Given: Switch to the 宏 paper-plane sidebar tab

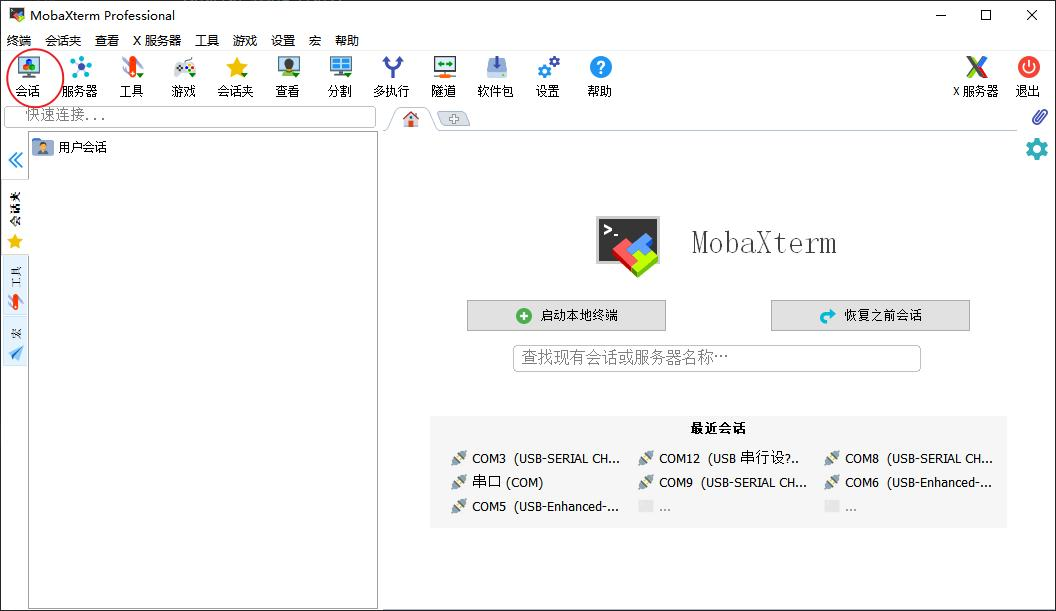Looking at the screenshot, I should 15,344.
